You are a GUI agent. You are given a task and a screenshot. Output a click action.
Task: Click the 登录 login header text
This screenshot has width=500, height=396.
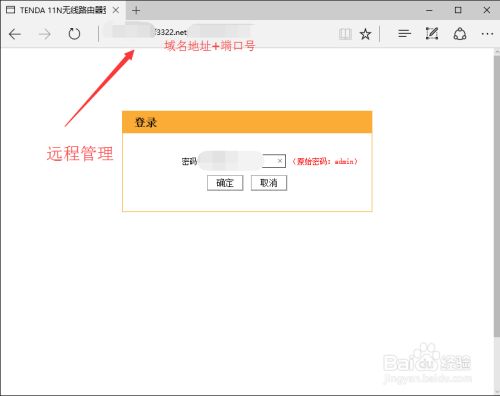point(146,122)
